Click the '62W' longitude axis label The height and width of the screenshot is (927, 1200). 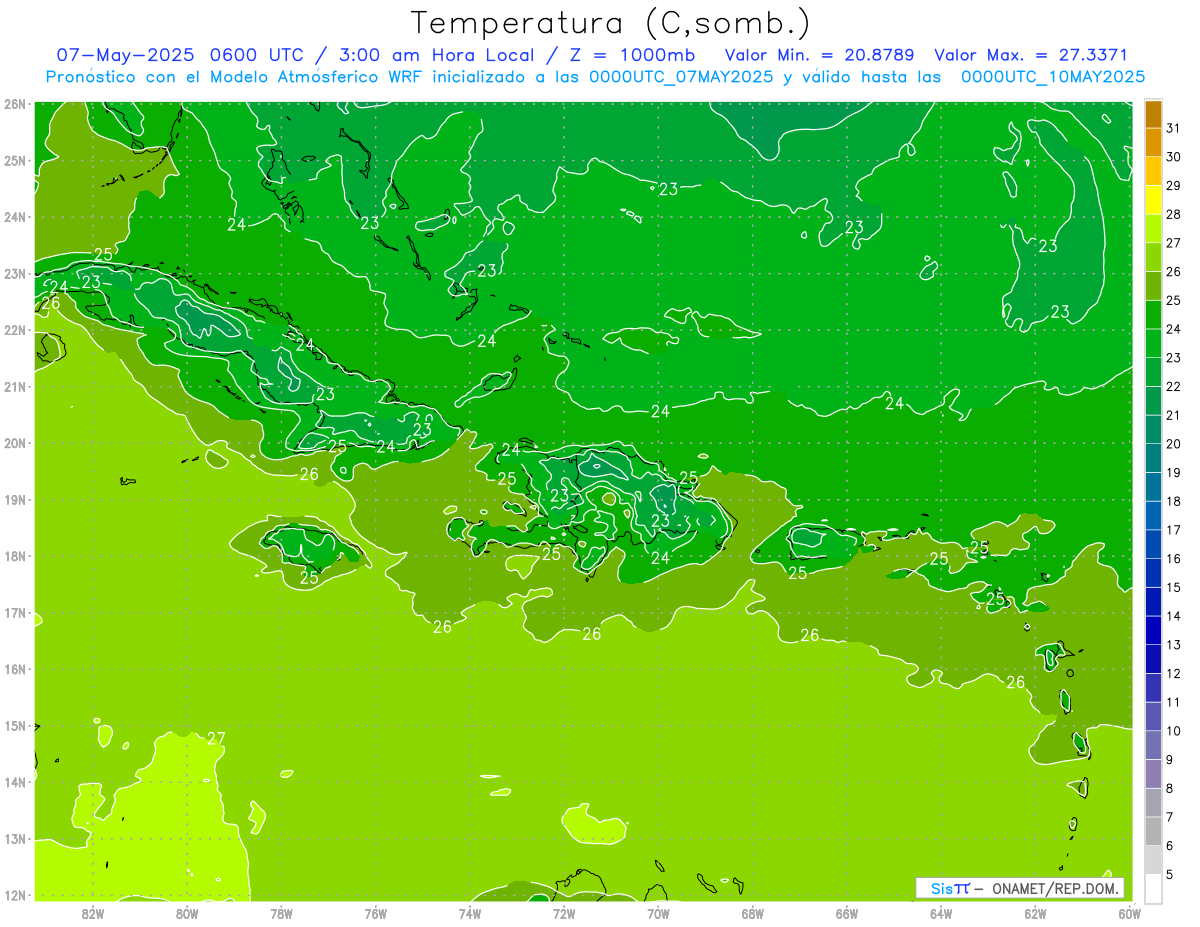tap(1035, 913)
